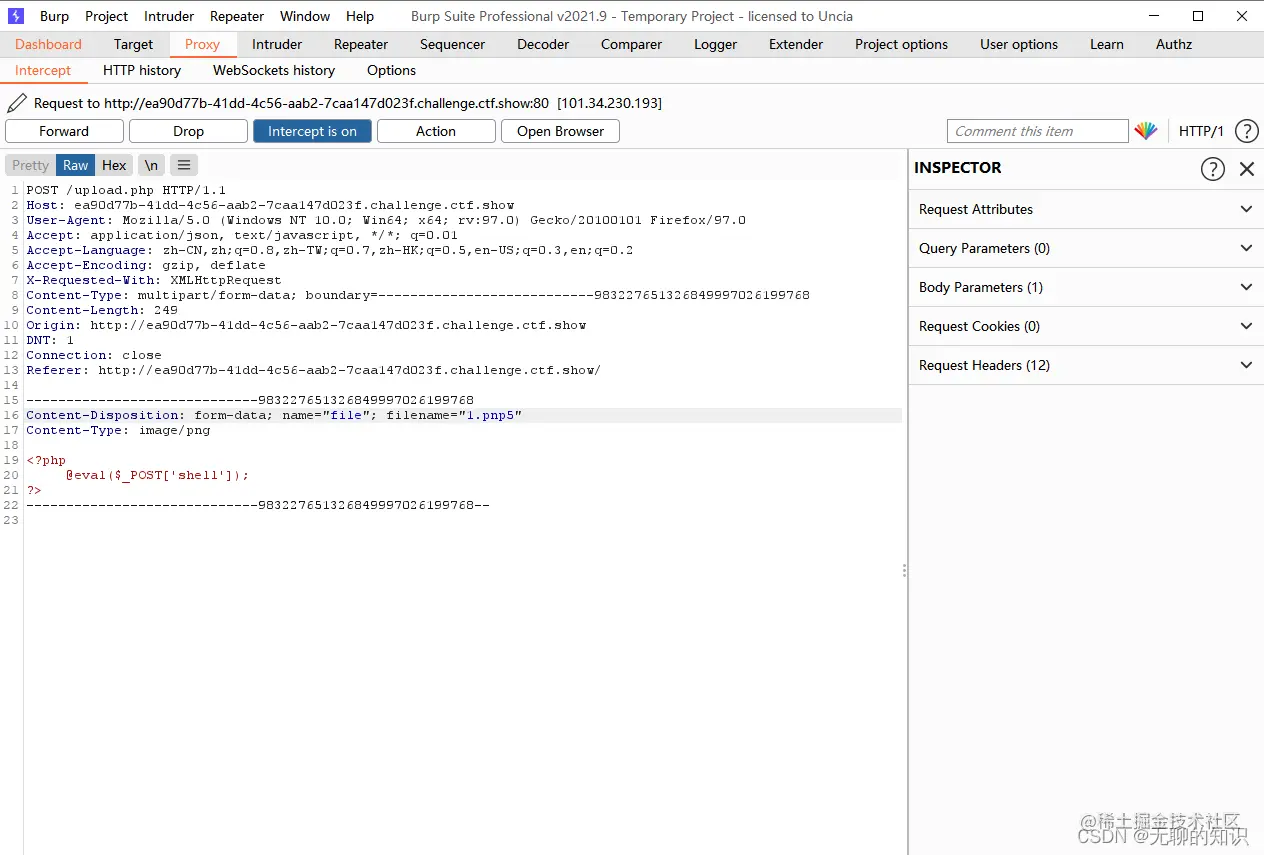Open the Burp menu
Screen dimensions: 1264x855
(x=54, y=16)
